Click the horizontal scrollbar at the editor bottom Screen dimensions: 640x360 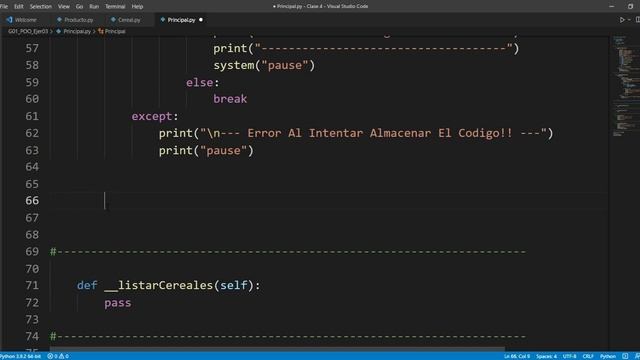(277, 349)
